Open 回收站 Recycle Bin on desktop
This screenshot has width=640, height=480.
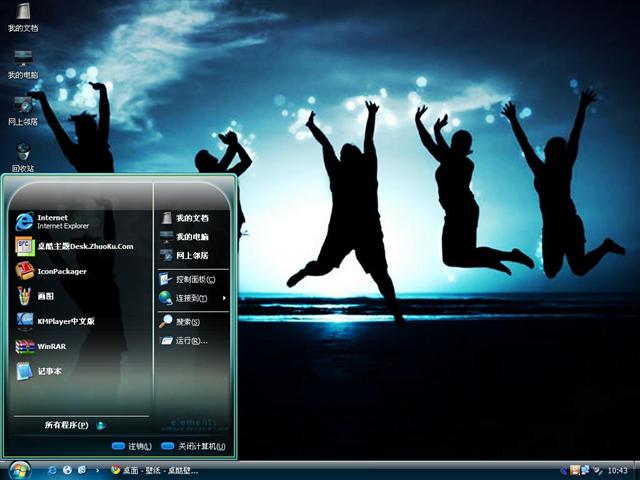click(x=23, y=155)
